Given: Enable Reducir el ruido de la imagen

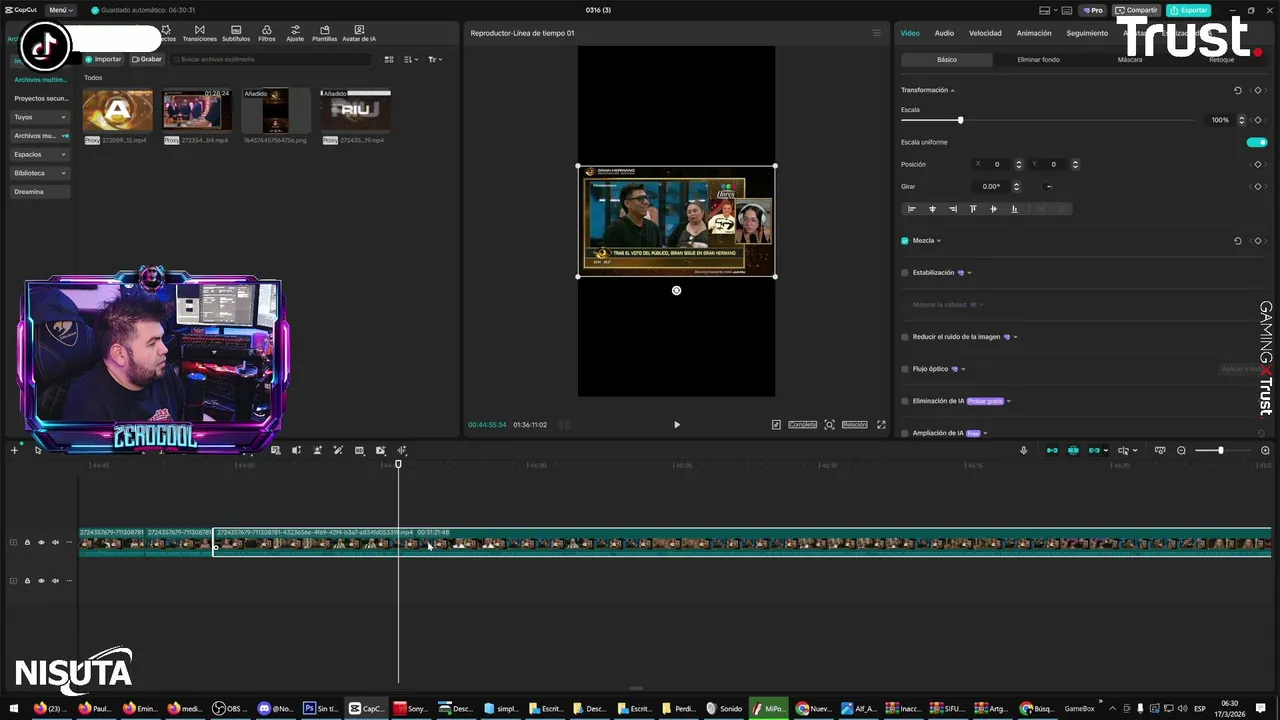Looking at the screenshot, I should (905, 337).
